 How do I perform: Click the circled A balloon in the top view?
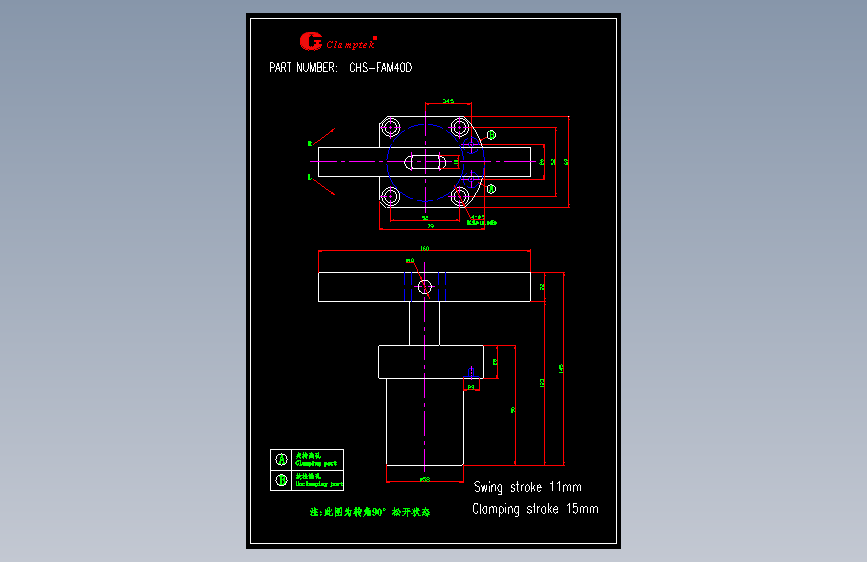[x=491, y=189]
